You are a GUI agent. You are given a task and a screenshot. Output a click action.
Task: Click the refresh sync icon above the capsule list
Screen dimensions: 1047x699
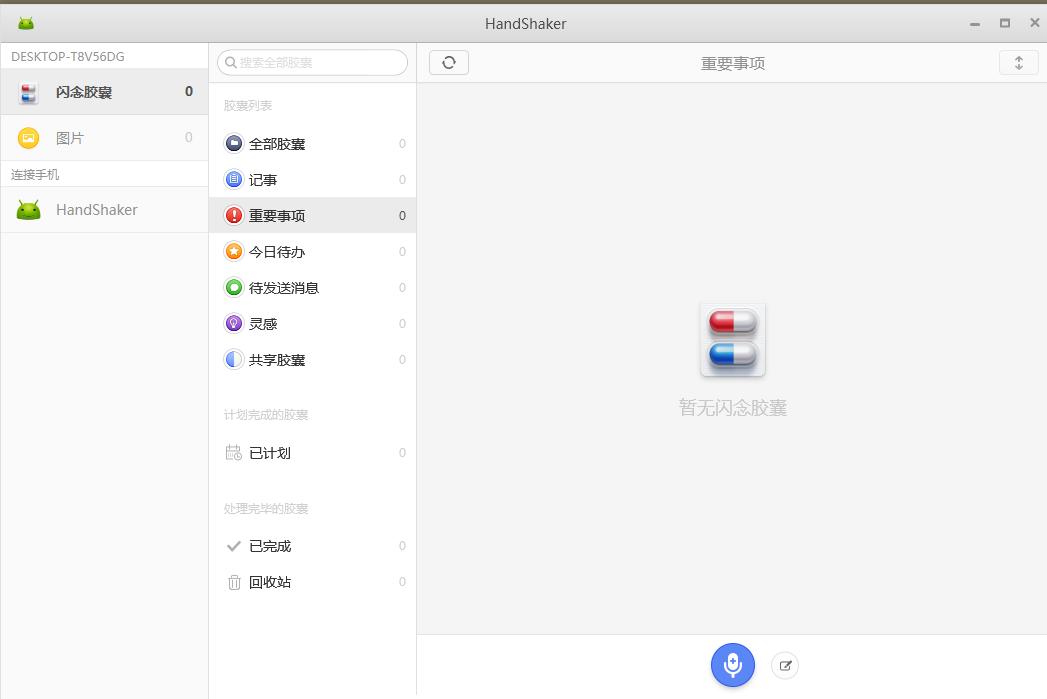click(448, 62)
